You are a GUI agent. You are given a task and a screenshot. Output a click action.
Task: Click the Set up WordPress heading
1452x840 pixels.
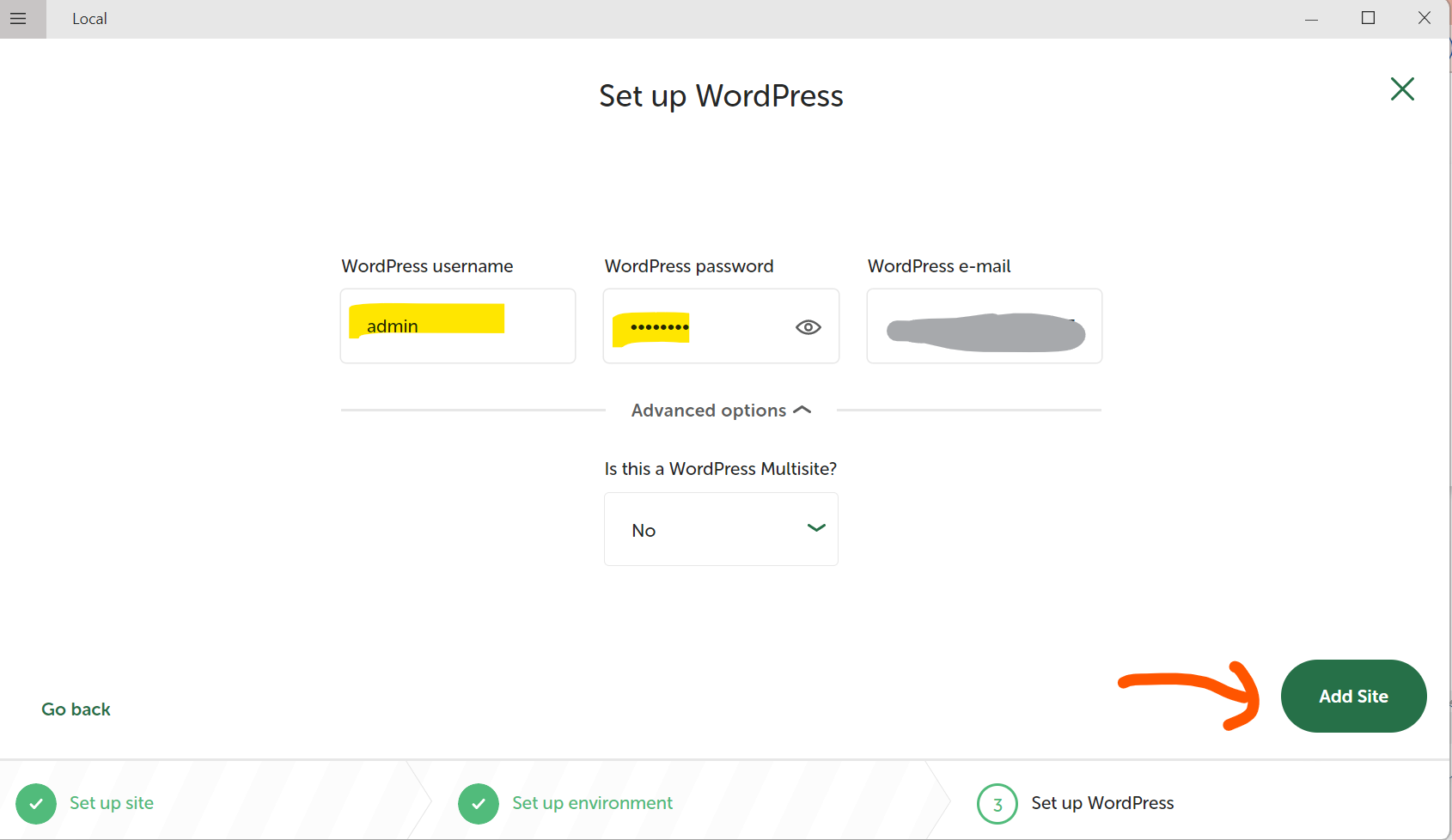pos(721,95)
